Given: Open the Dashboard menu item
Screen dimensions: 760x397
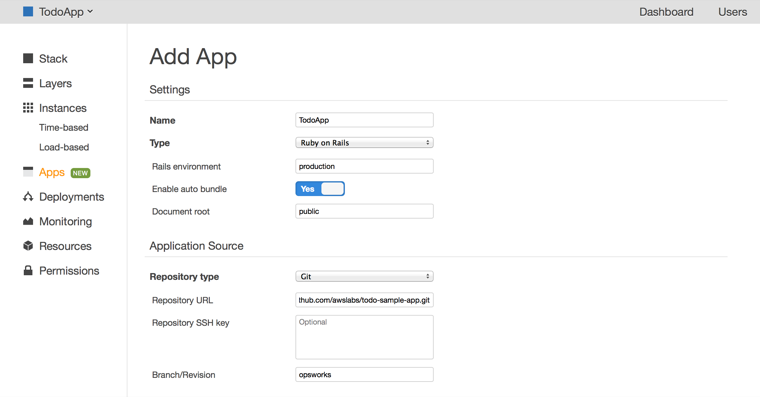Looking at the screenshot, I should (x=666, y=12).
